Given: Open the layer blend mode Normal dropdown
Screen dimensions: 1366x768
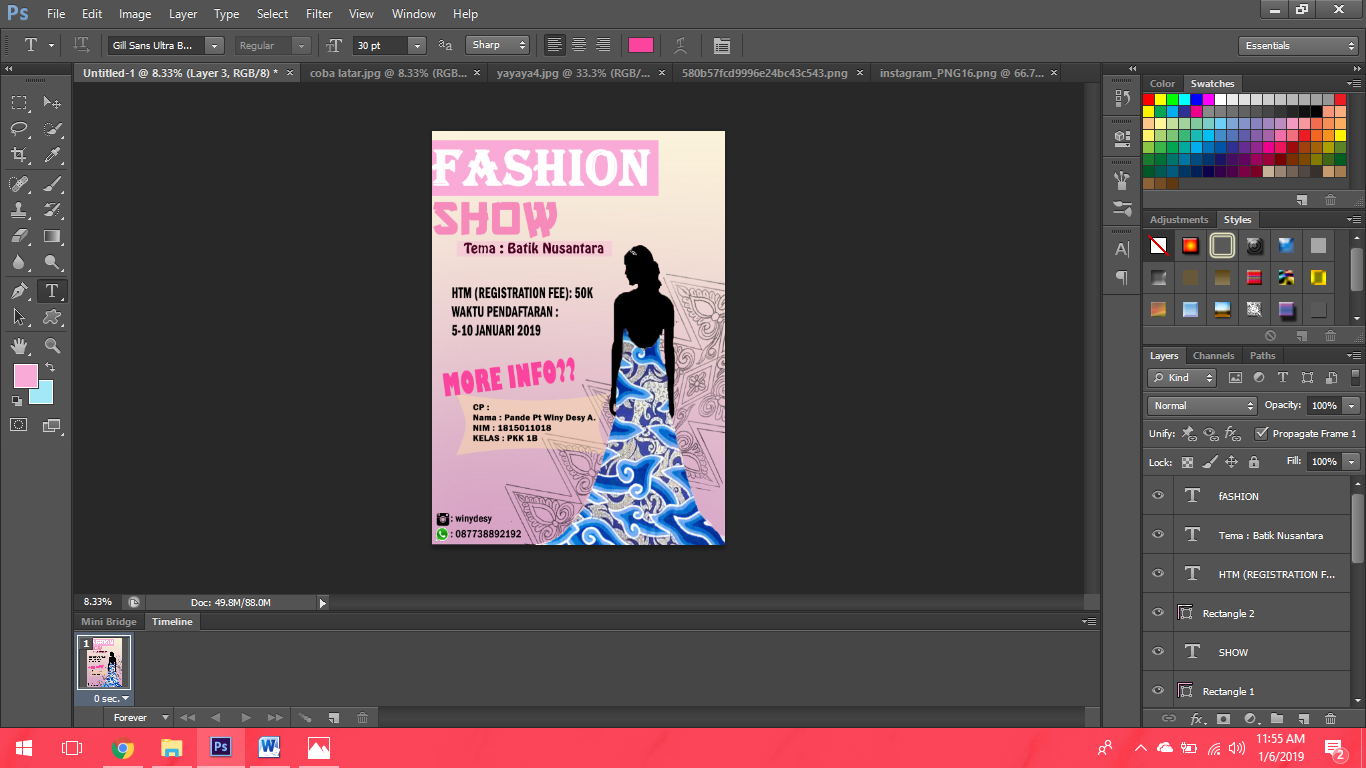Looking at the screenshot, I should pyautogui.click(x=1202, y=406).
